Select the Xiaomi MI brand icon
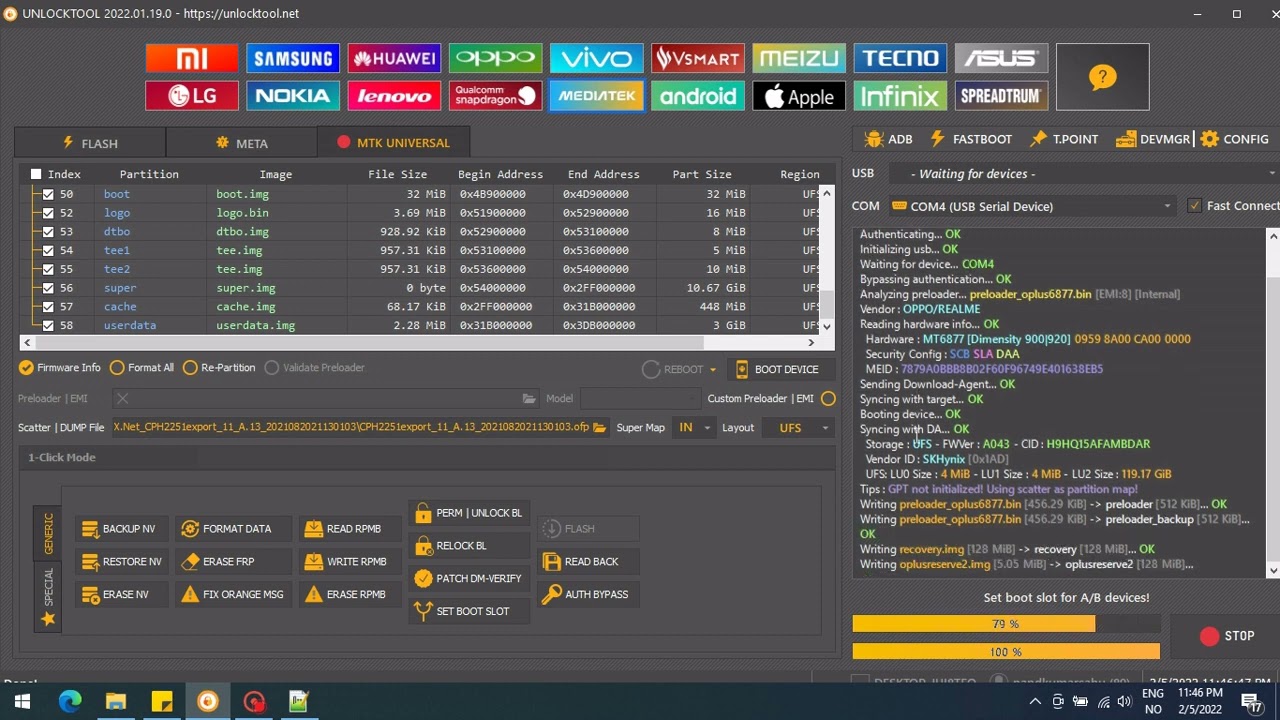Image resolution: width=1280 pixels, height=720 pixels. point(191,58)
